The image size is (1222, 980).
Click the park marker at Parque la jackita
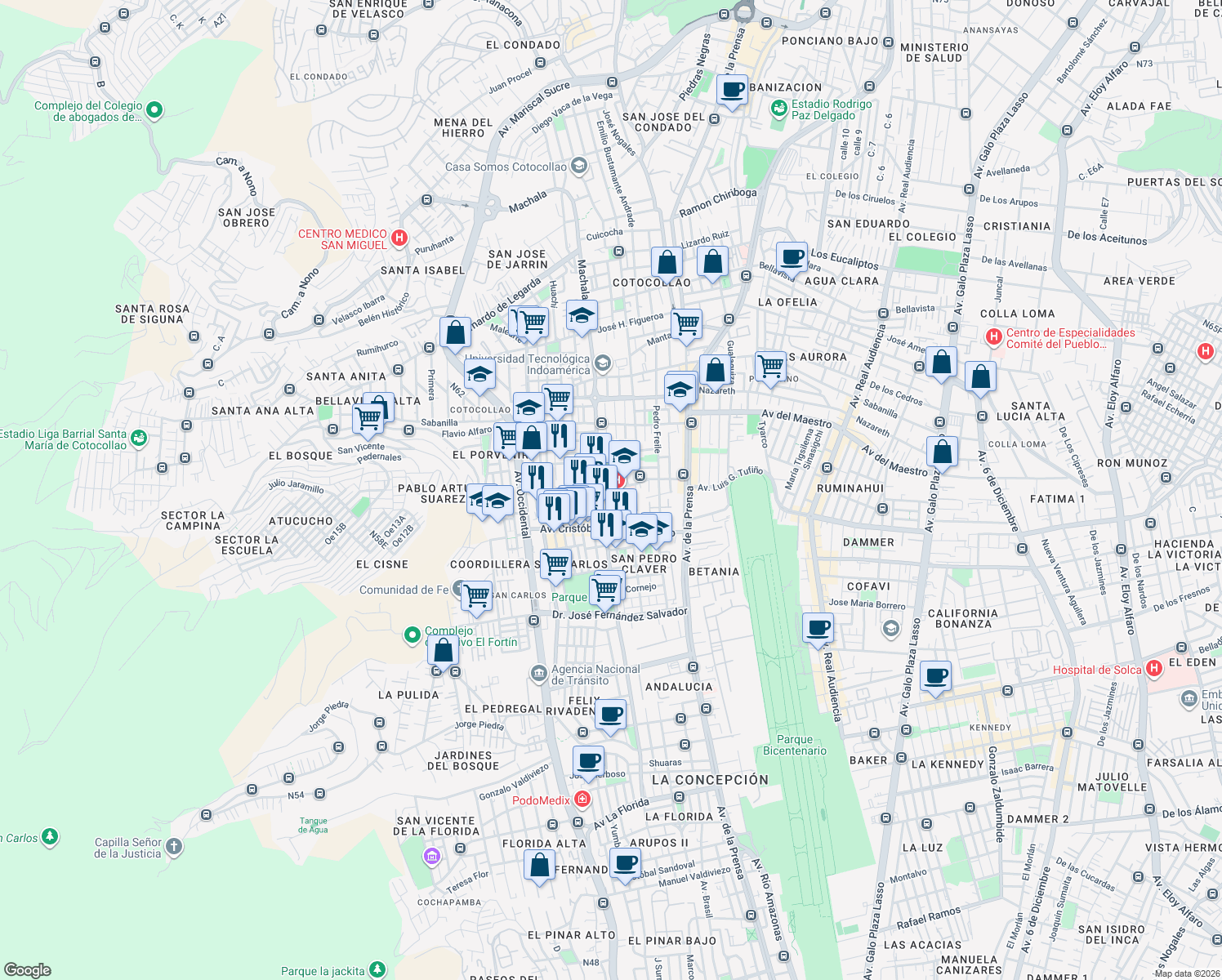(x=377, y=969)
